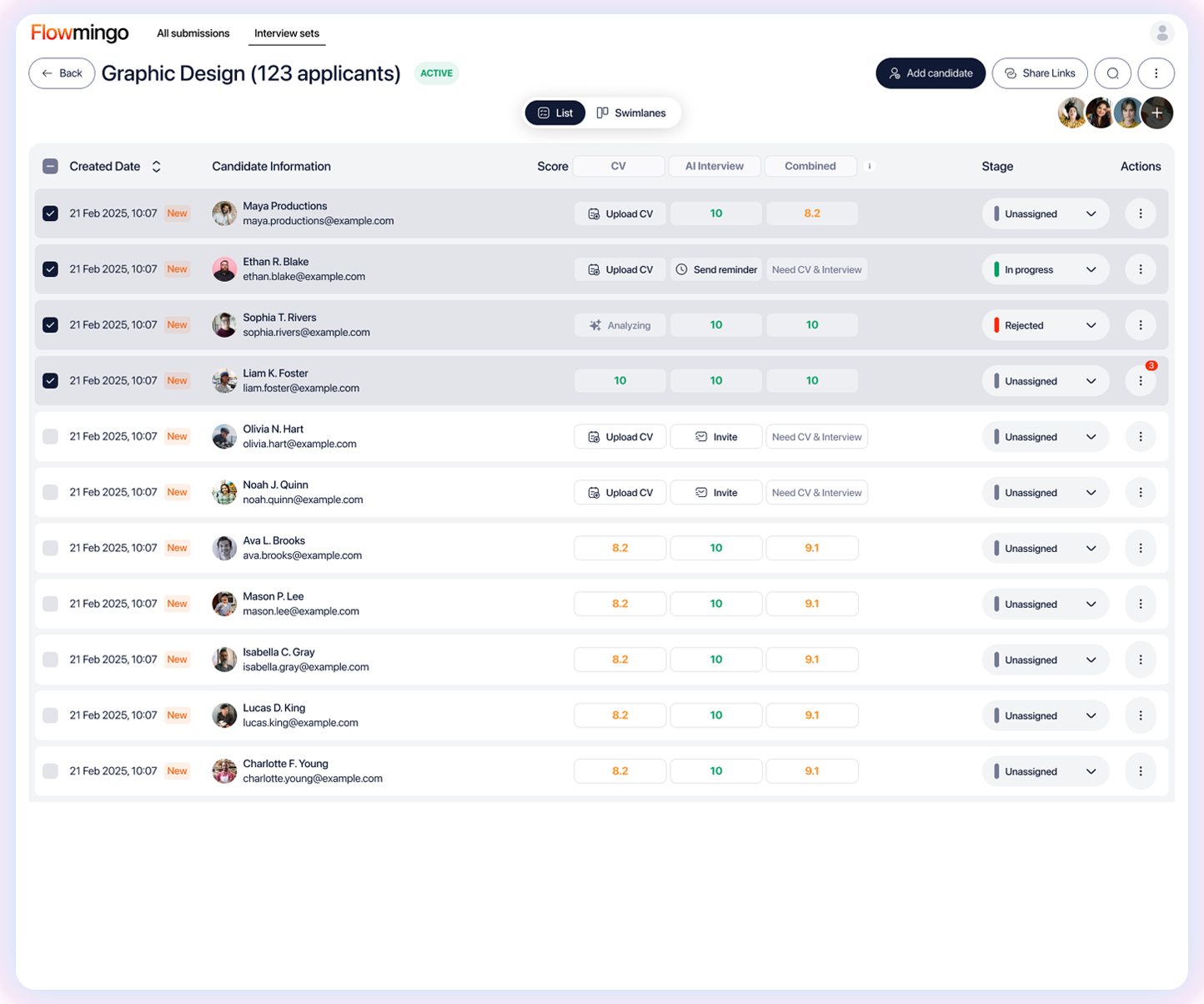Screen dimensions: 1204x1004
Task: Open stage dropdown for Olivia N. Hart
Action: pos(1046,437)
